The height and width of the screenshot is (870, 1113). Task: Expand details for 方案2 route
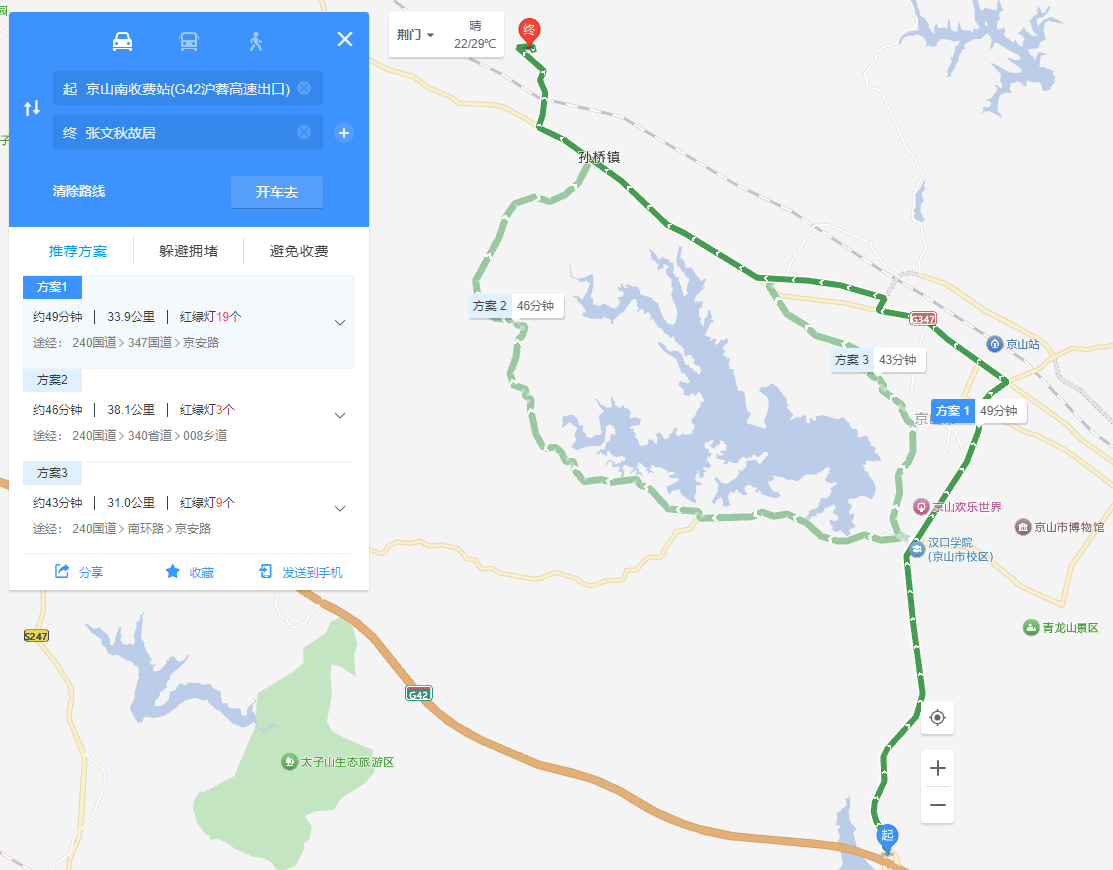click(x=340, y=415)
